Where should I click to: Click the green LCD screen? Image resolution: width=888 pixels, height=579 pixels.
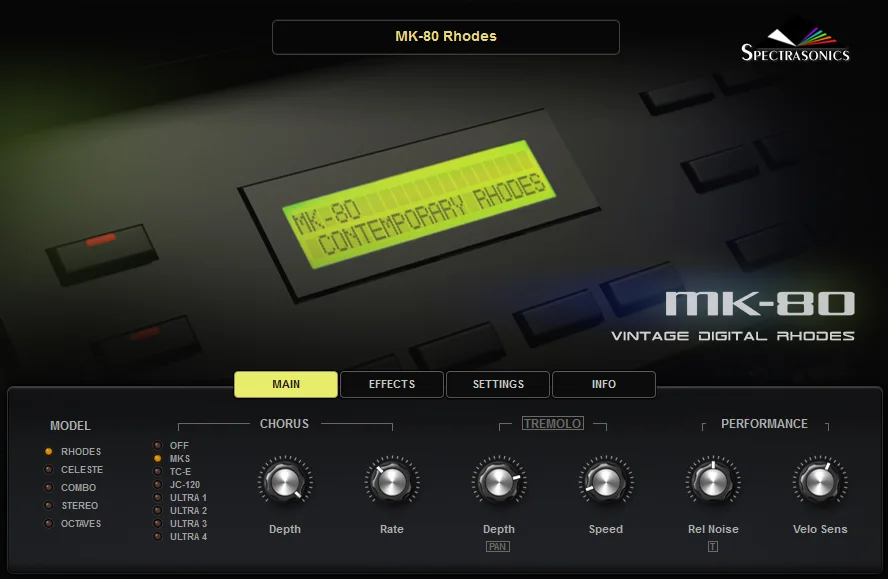tap(419, 204)
